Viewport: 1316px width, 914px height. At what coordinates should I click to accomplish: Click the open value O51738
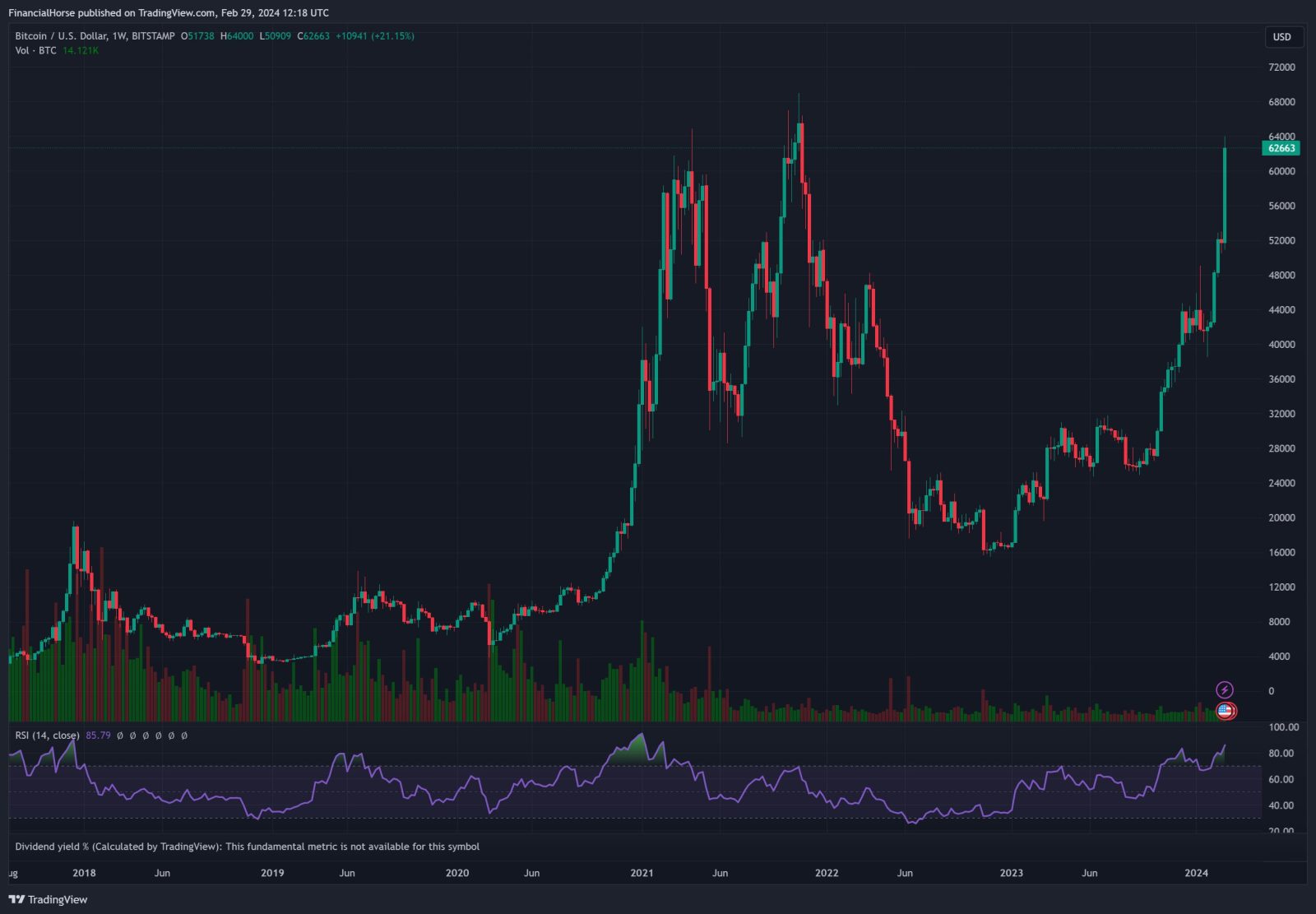tap(197, 36)
